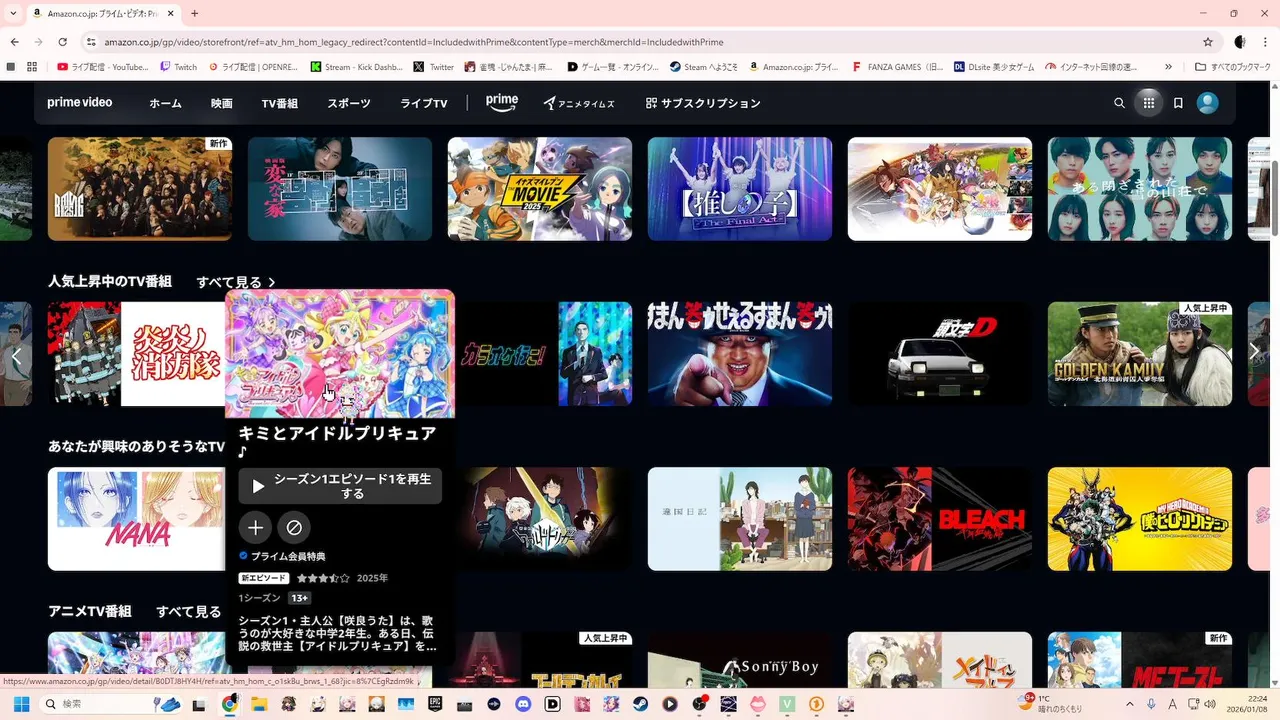Open the サブスクリプション menu
The width and height of the screenshot is (1280, 720).
point(703,103)
